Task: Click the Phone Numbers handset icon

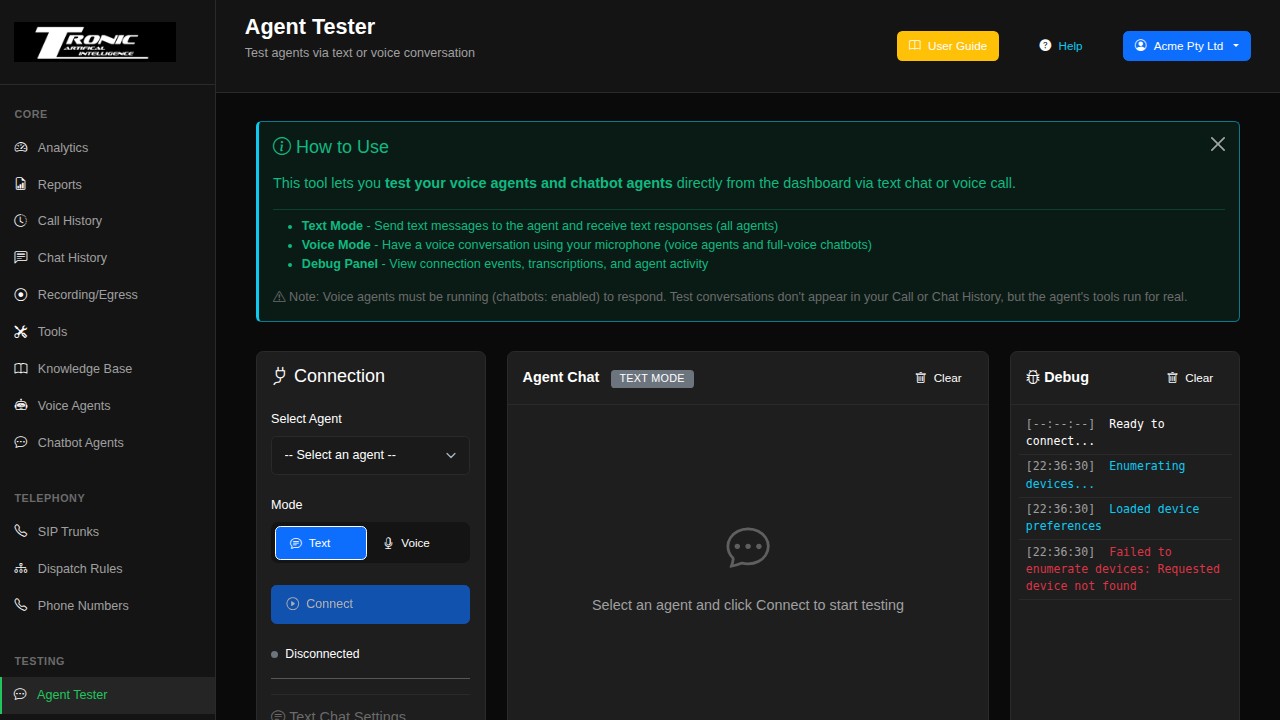Action: (21, 606)
